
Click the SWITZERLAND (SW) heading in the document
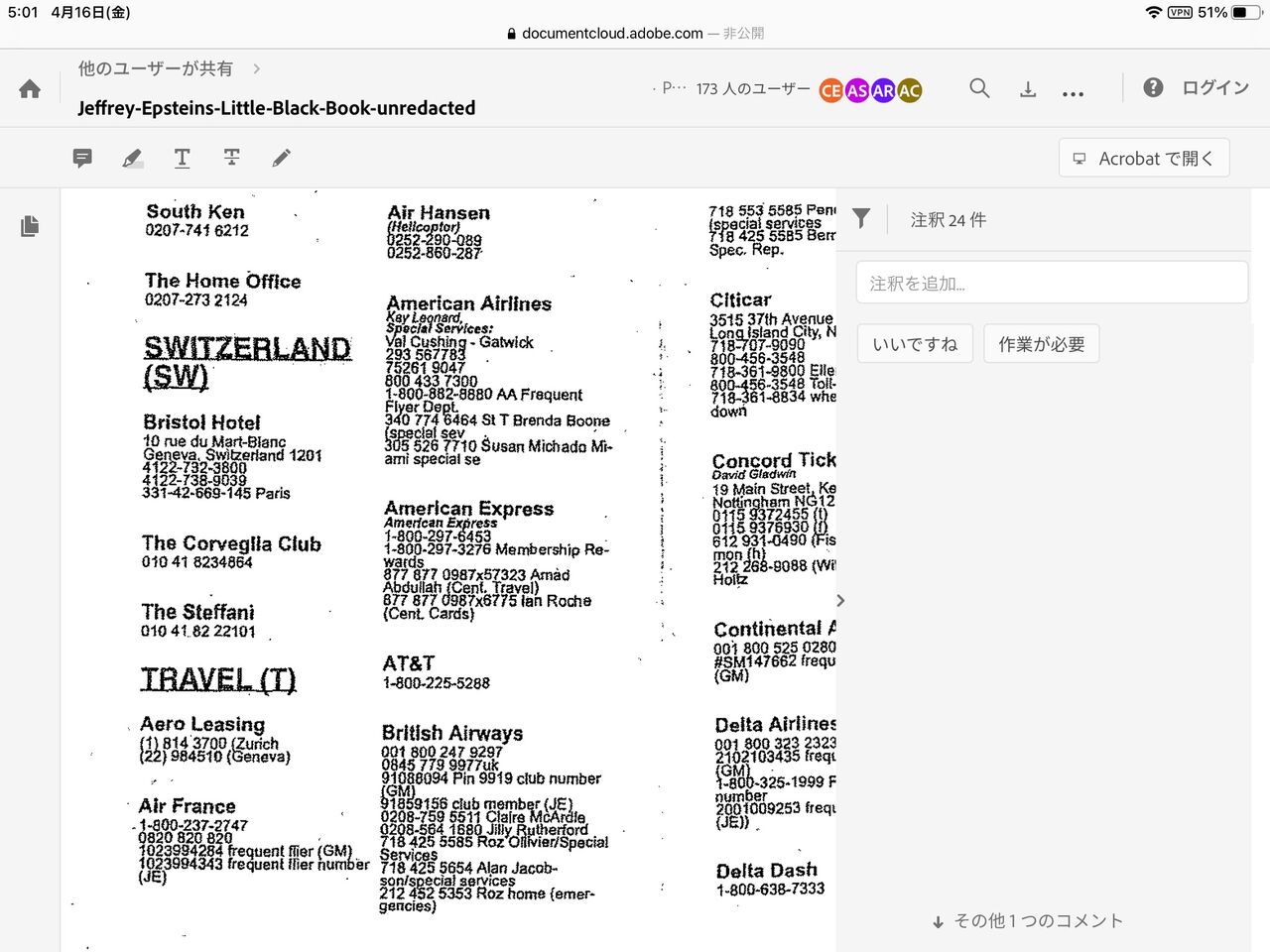[247, 361]
